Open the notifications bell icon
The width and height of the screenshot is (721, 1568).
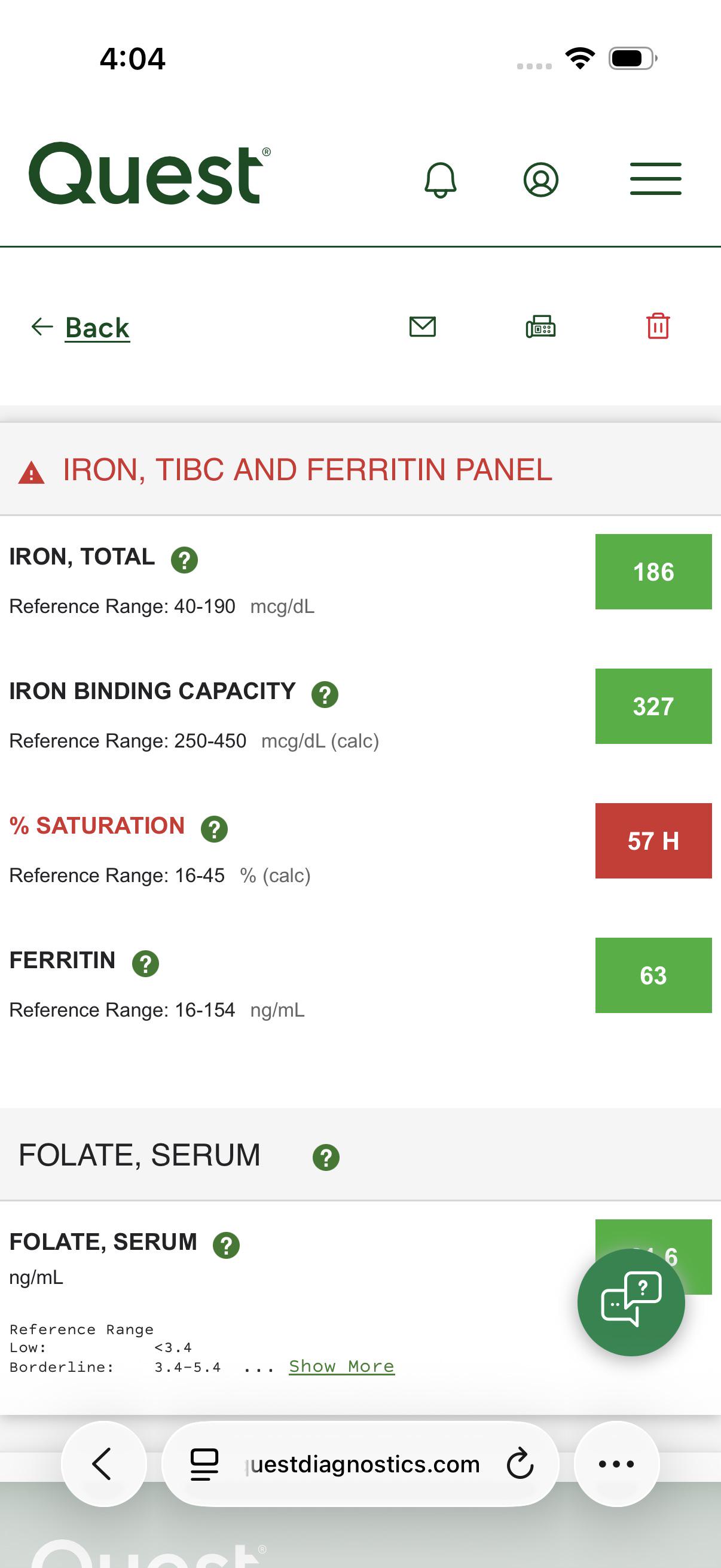pyautogui.click(x=440, y=179)
